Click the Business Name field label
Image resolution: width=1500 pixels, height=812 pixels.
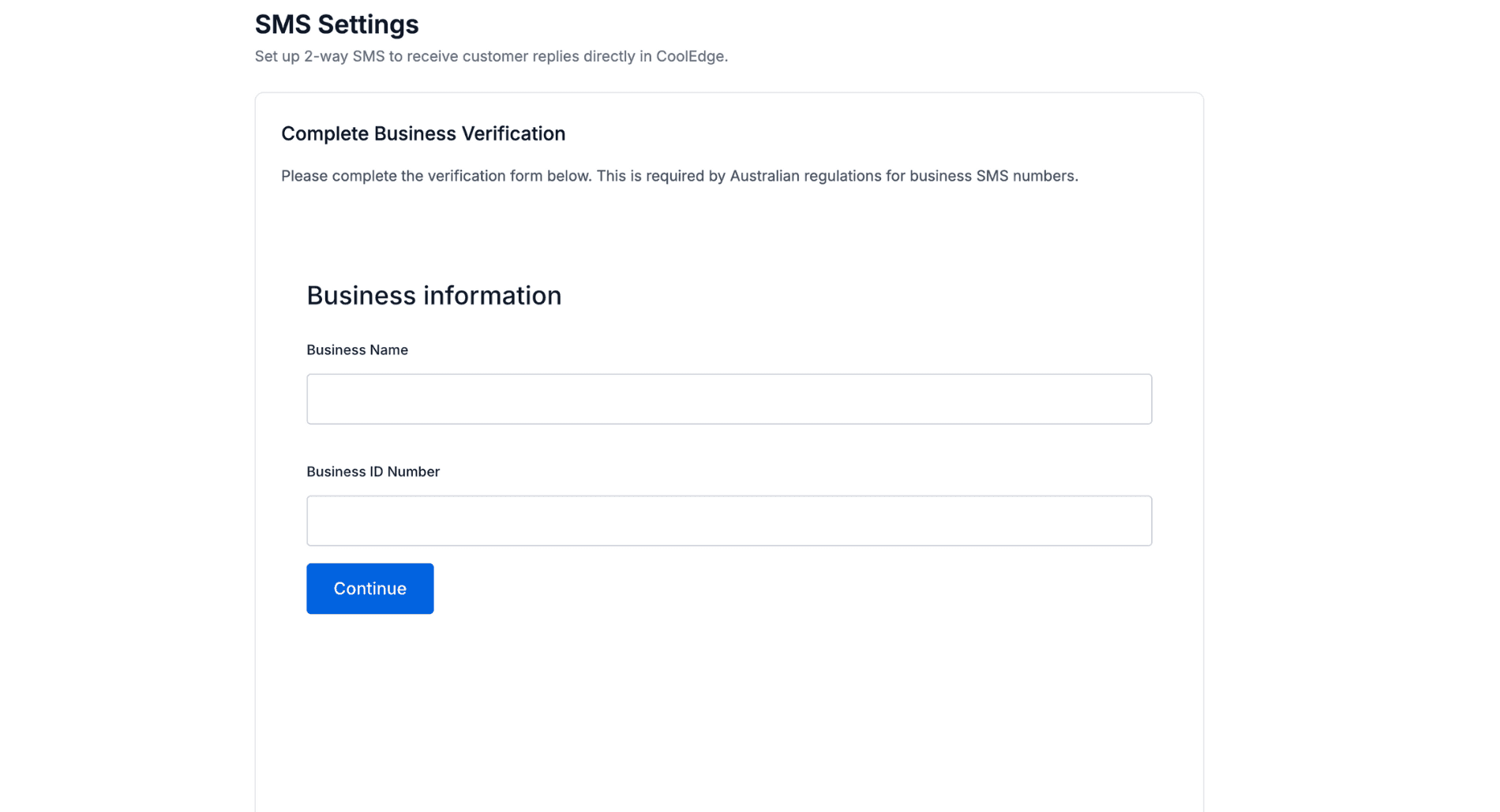click(x=357, y=350)
